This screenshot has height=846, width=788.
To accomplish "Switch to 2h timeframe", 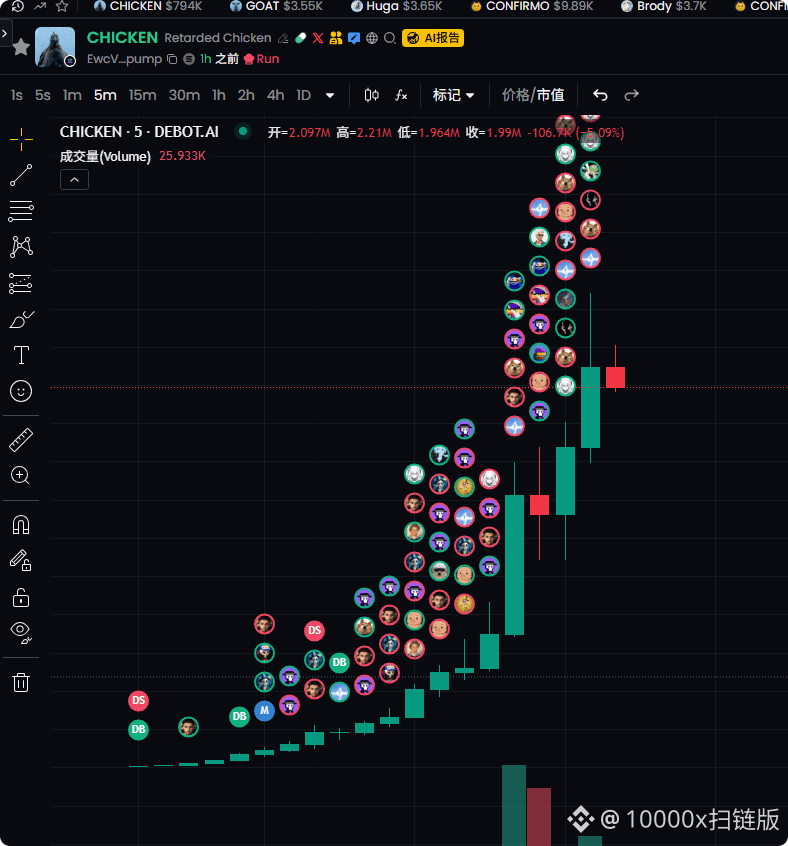I will 246,95.
